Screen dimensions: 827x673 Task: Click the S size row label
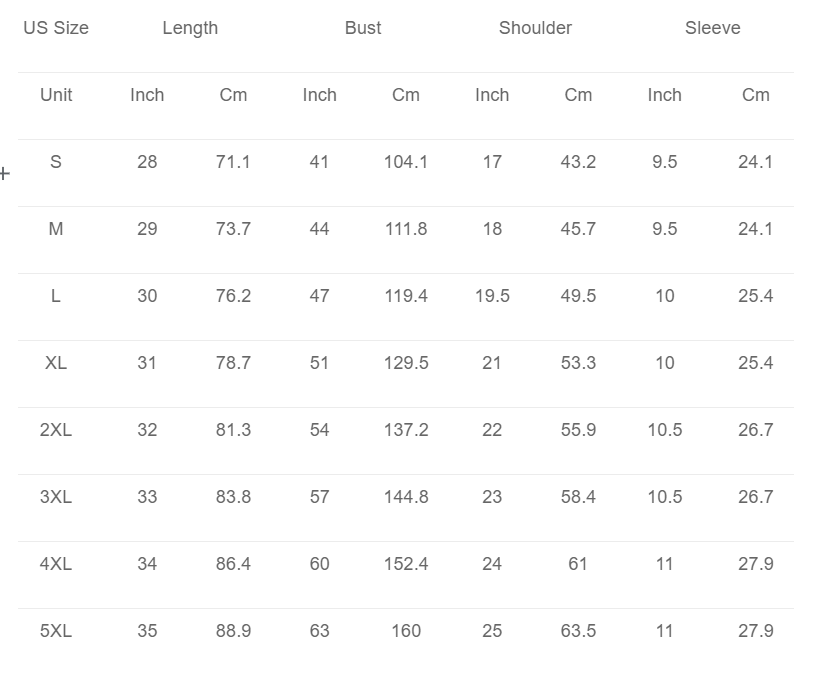click(56, 162)
